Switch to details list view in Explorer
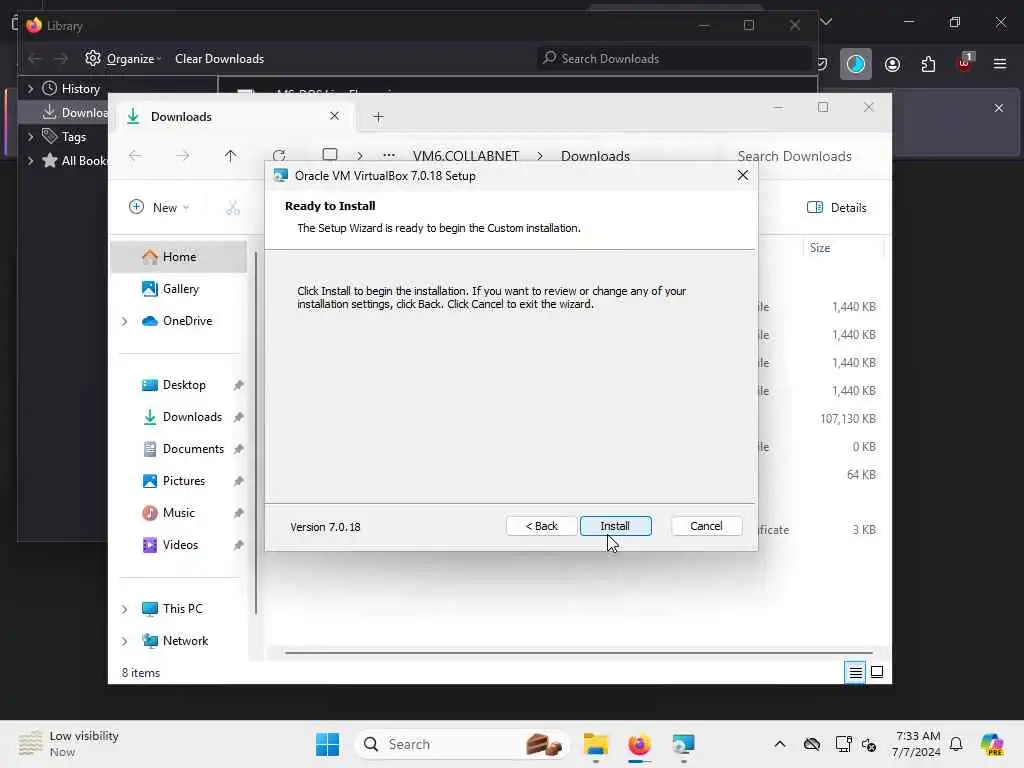1024x768 pixels. click(x=855, y=672)
